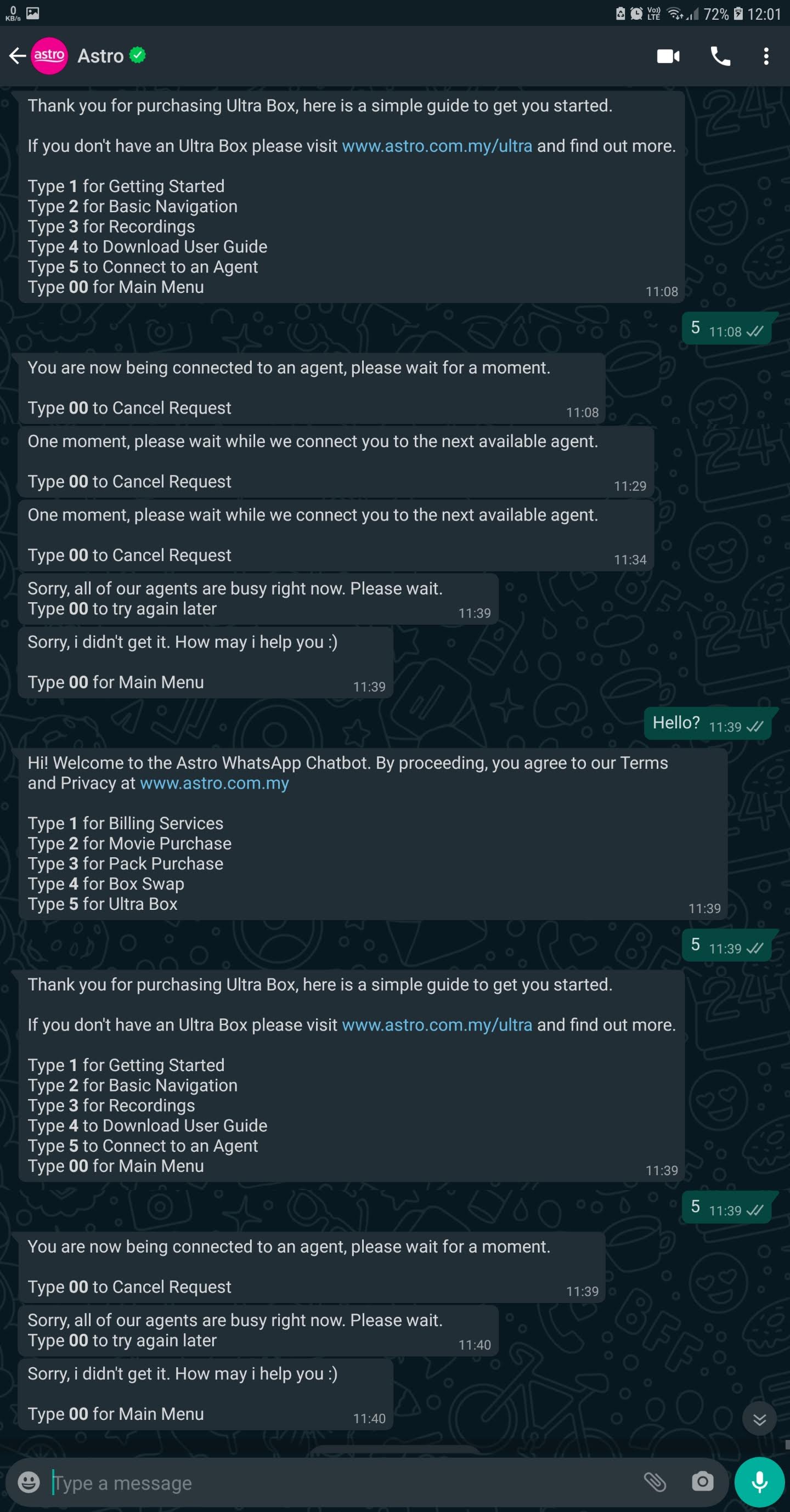The height and width of the screenshot is (1512, 790).
Task: Tap the microphone voice message button
Action: (x=759, y=1482)
